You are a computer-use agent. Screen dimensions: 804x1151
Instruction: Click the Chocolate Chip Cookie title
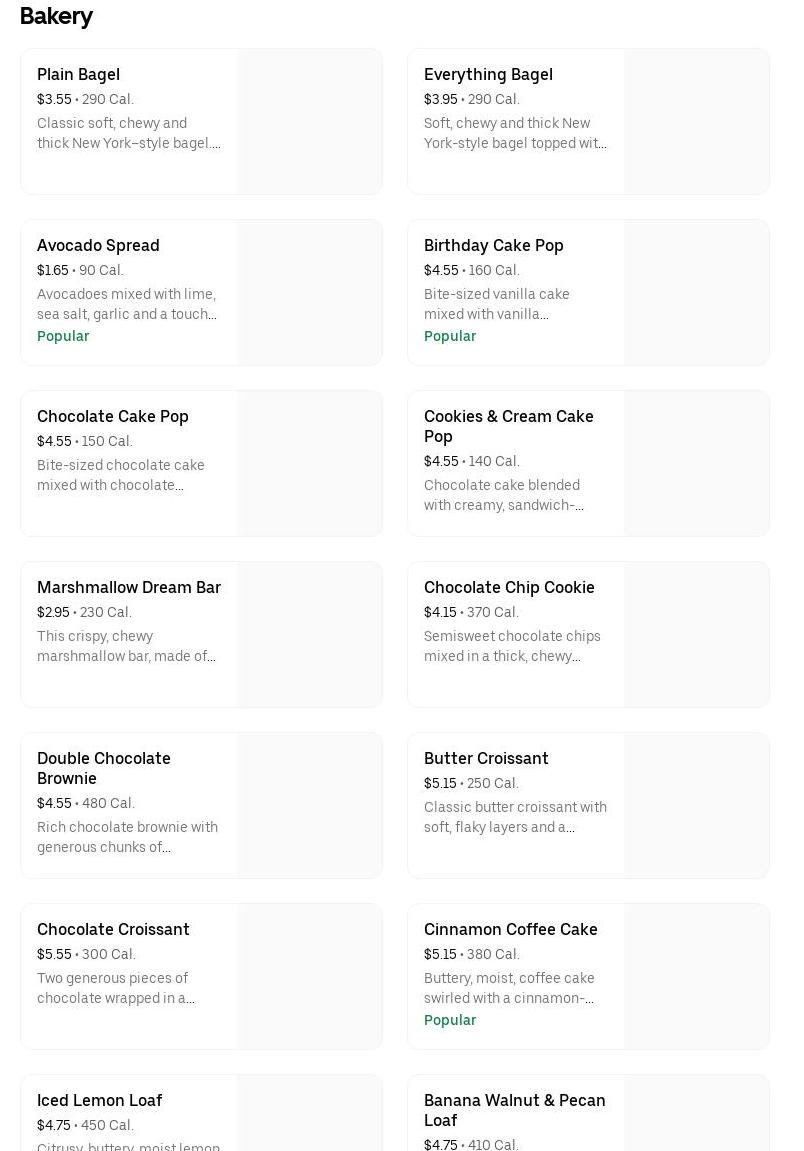tap(509, 588)
